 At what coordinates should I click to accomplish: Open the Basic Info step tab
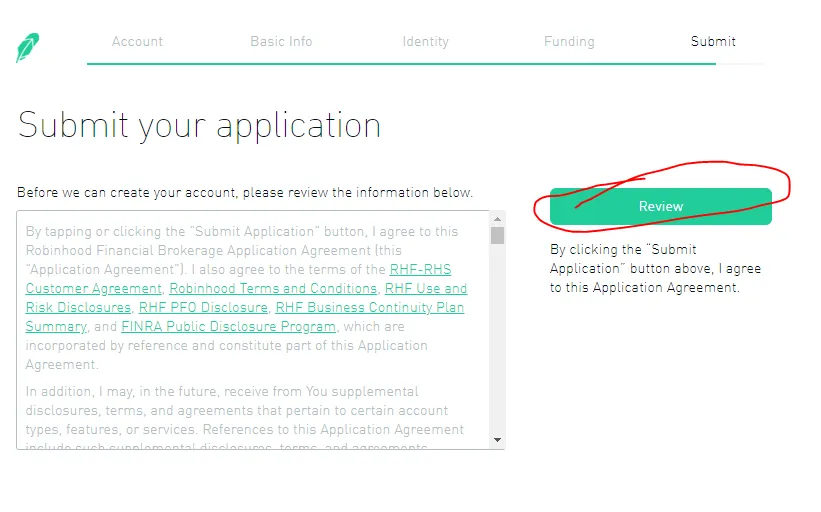pos(281,41)
